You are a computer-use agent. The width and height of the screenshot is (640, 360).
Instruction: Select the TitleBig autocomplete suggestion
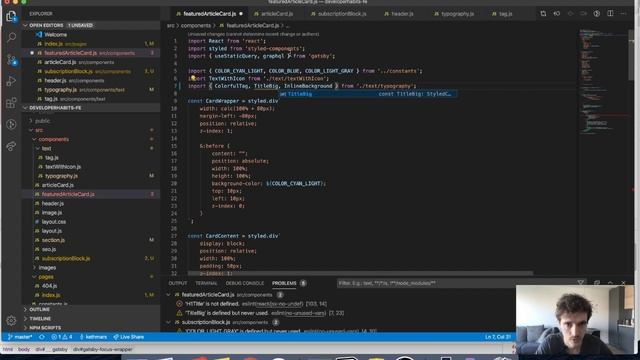367,94
